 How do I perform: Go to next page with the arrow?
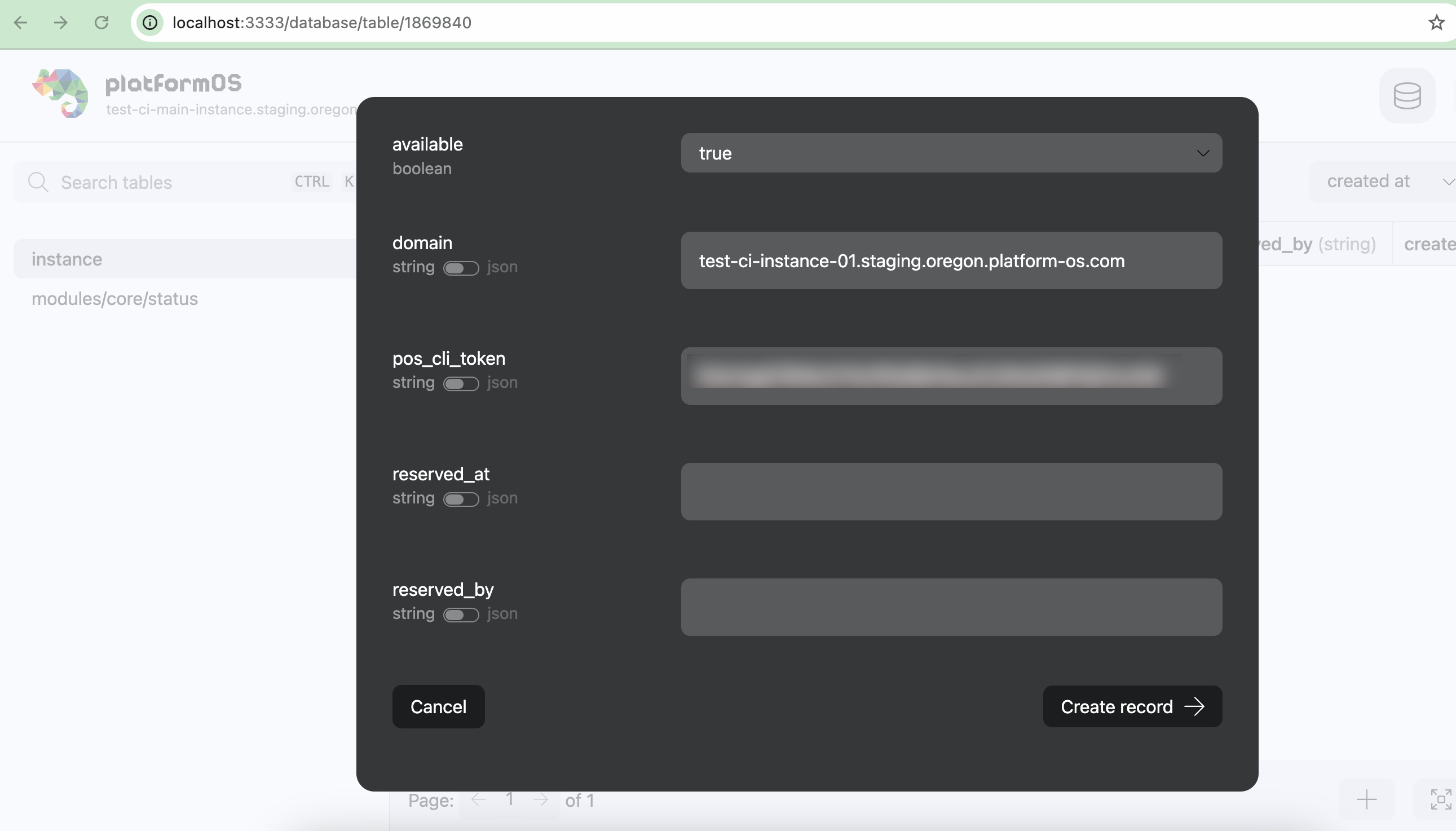(x=540, y=799)
